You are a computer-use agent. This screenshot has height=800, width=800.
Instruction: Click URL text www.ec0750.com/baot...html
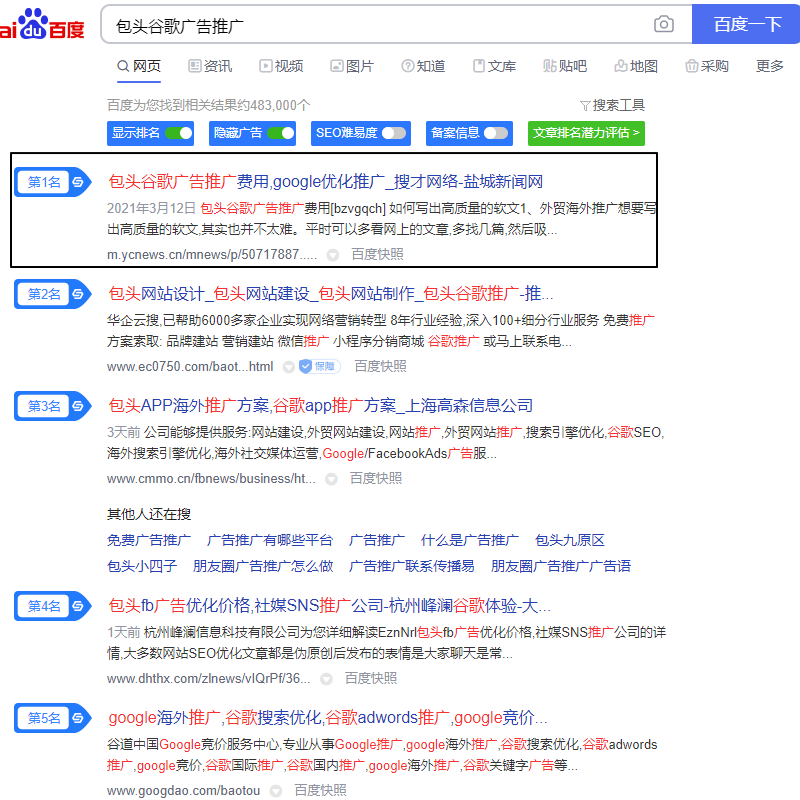click(x=190, y=367)
